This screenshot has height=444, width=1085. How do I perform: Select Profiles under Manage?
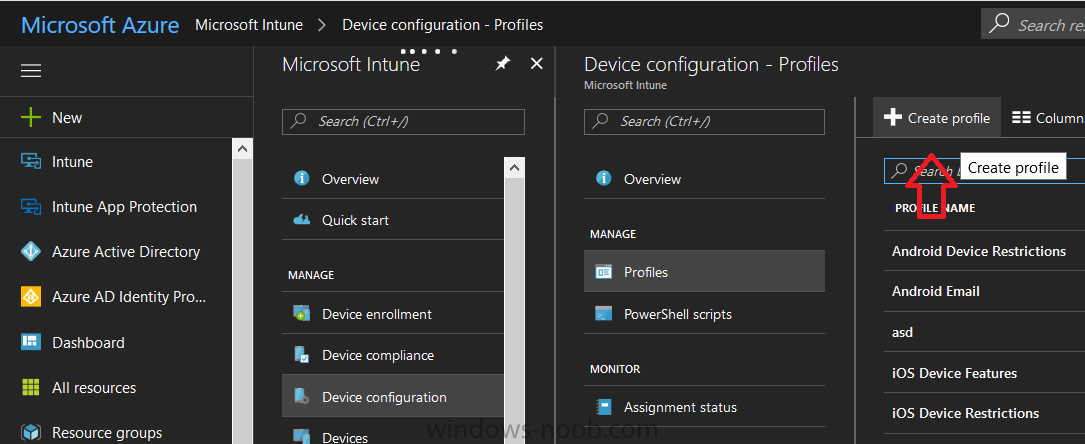tap(704, 272)
